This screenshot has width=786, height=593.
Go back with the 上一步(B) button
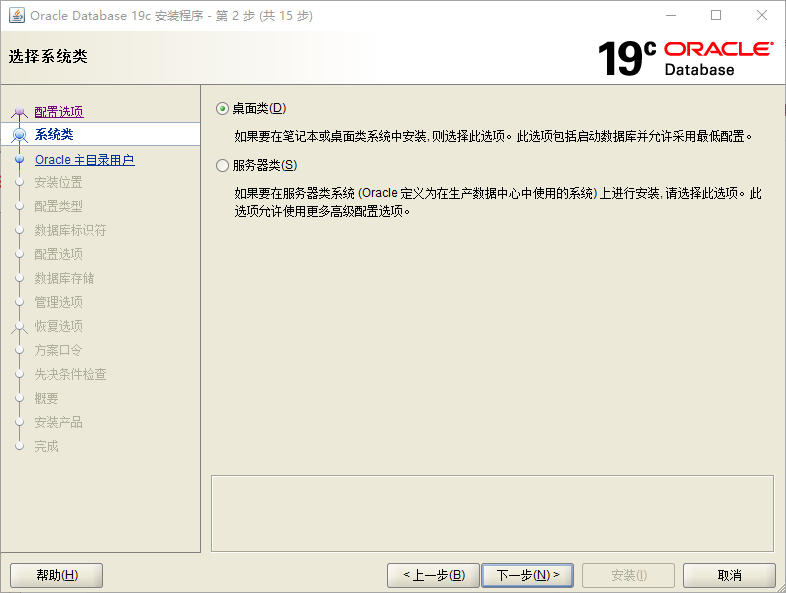tap(433, 575)
